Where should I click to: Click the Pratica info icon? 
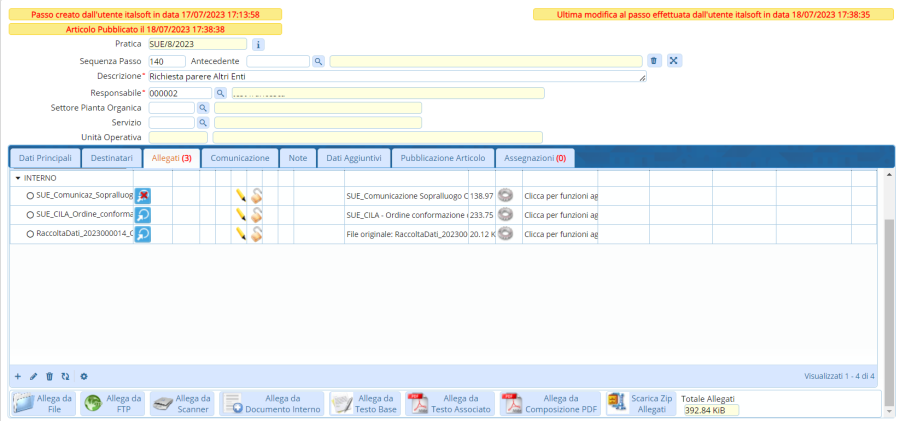click(257, 45)
